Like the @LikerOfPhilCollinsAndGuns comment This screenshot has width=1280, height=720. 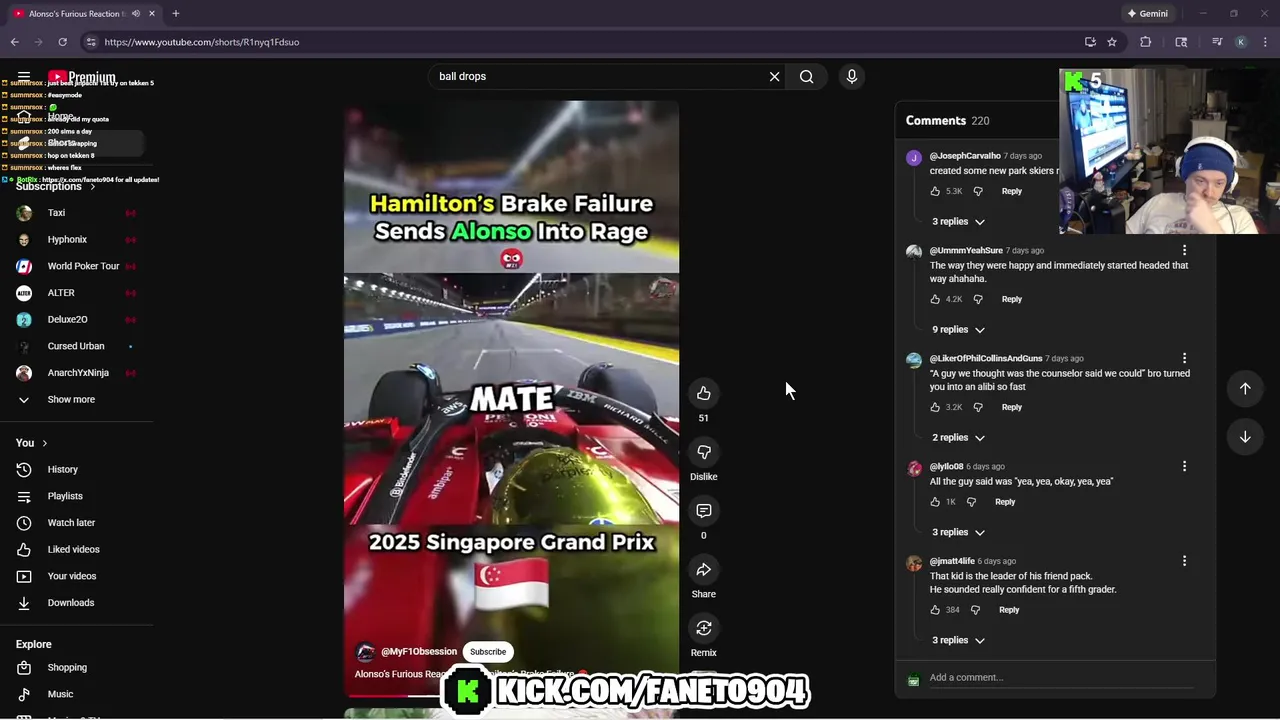[x=935, y=407]
